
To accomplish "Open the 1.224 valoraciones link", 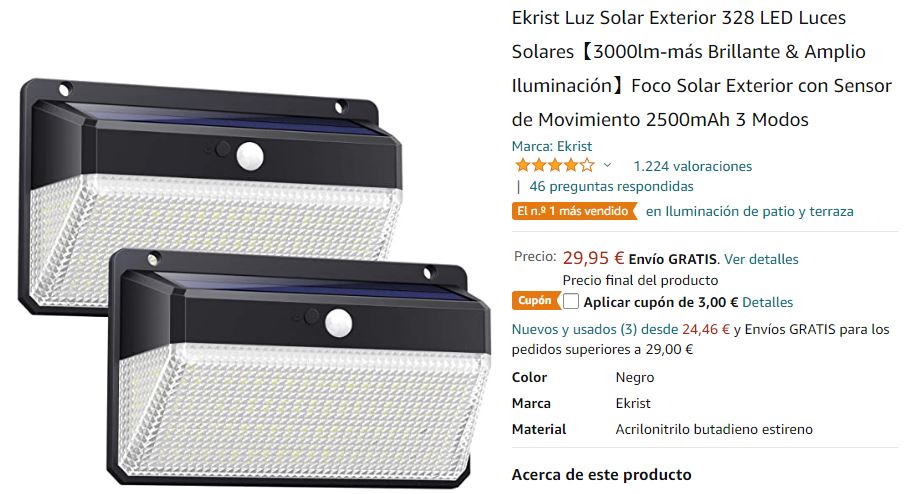I will coord(693,166).
